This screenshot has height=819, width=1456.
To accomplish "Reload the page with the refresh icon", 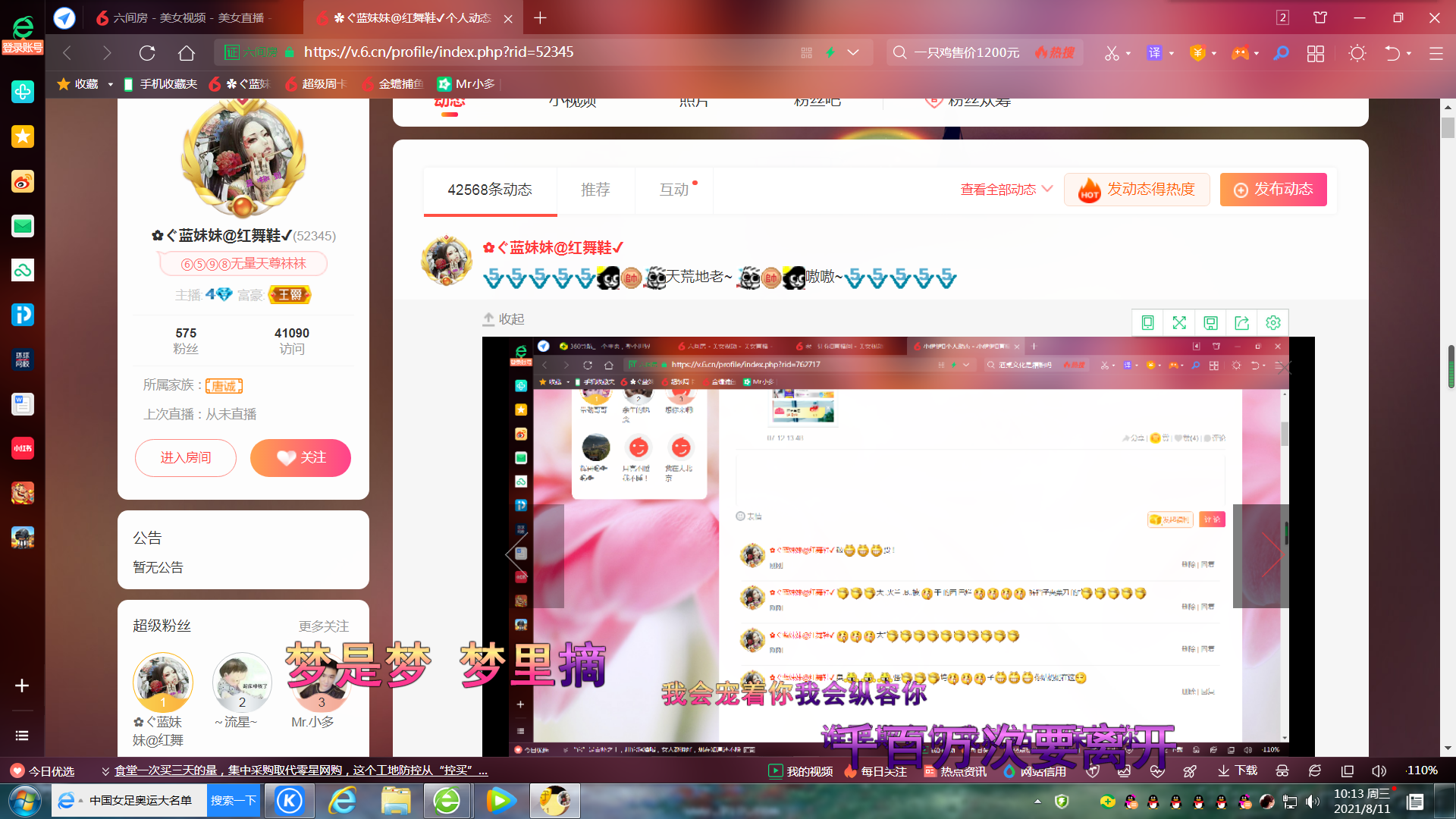I will coord(147,52).
